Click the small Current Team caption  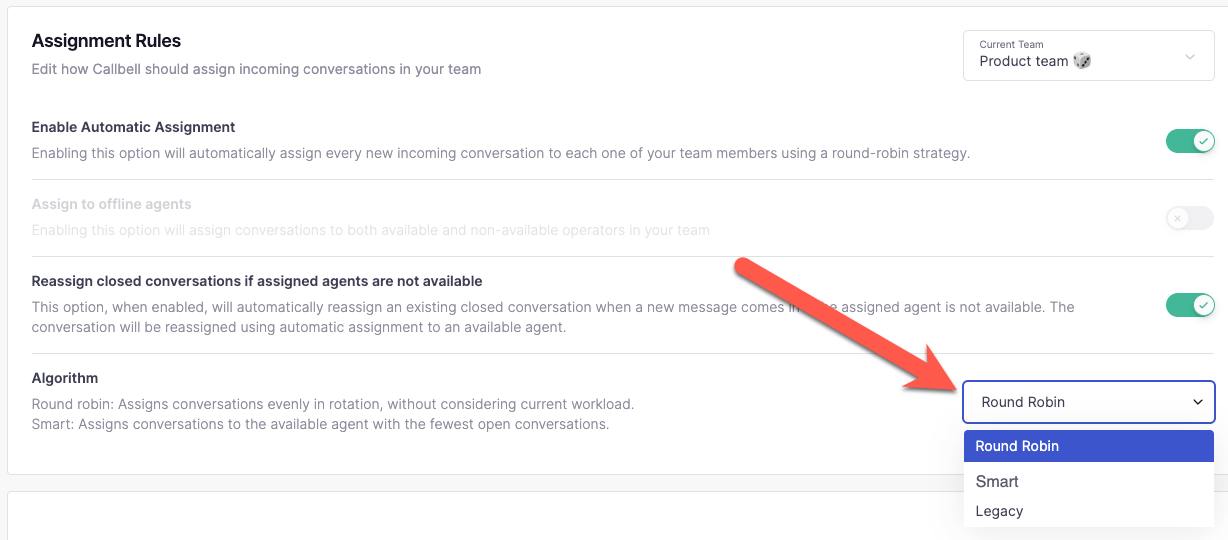pos(1011,44)
